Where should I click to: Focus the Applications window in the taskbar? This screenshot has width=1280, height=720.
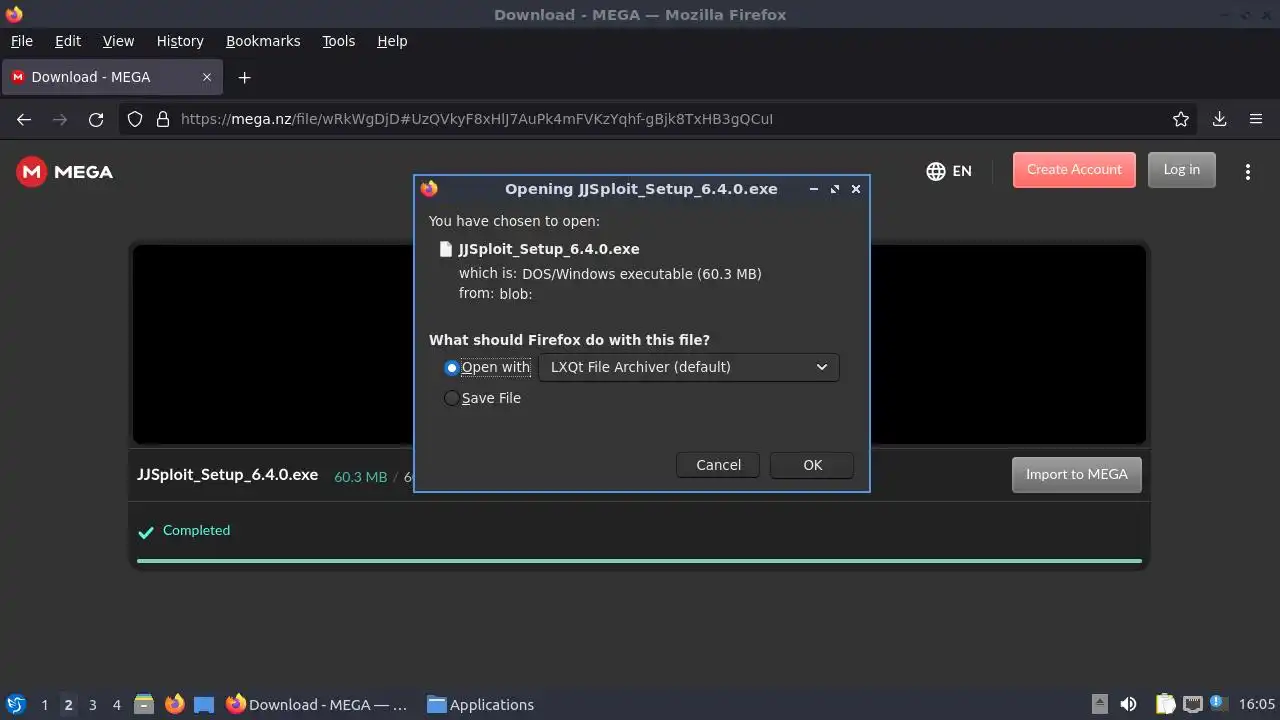(481, 704)
